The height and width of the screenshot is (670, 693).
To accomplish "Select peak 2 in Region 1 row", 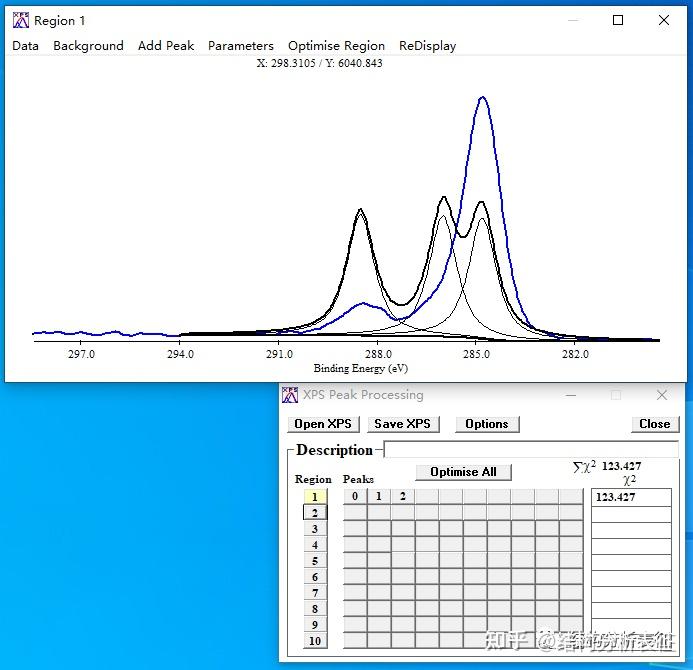I will (x=403, y=496).
